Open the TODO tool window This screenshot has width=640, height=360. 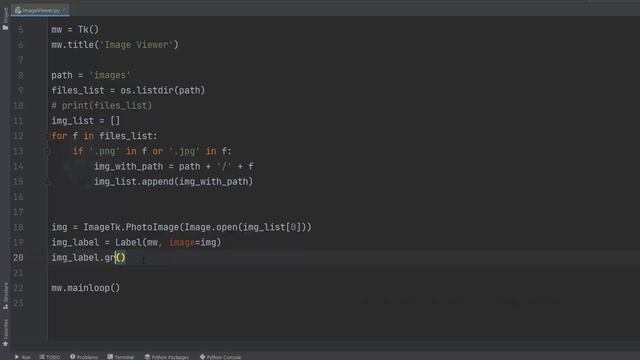coord(50,357)
